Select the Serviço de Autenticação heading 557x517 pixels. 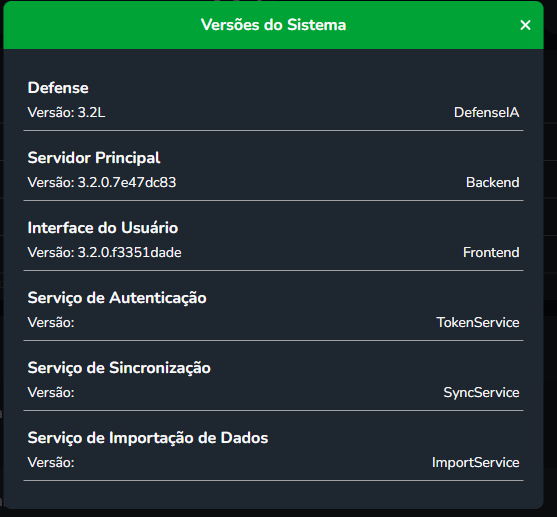(x=117, y=298)
